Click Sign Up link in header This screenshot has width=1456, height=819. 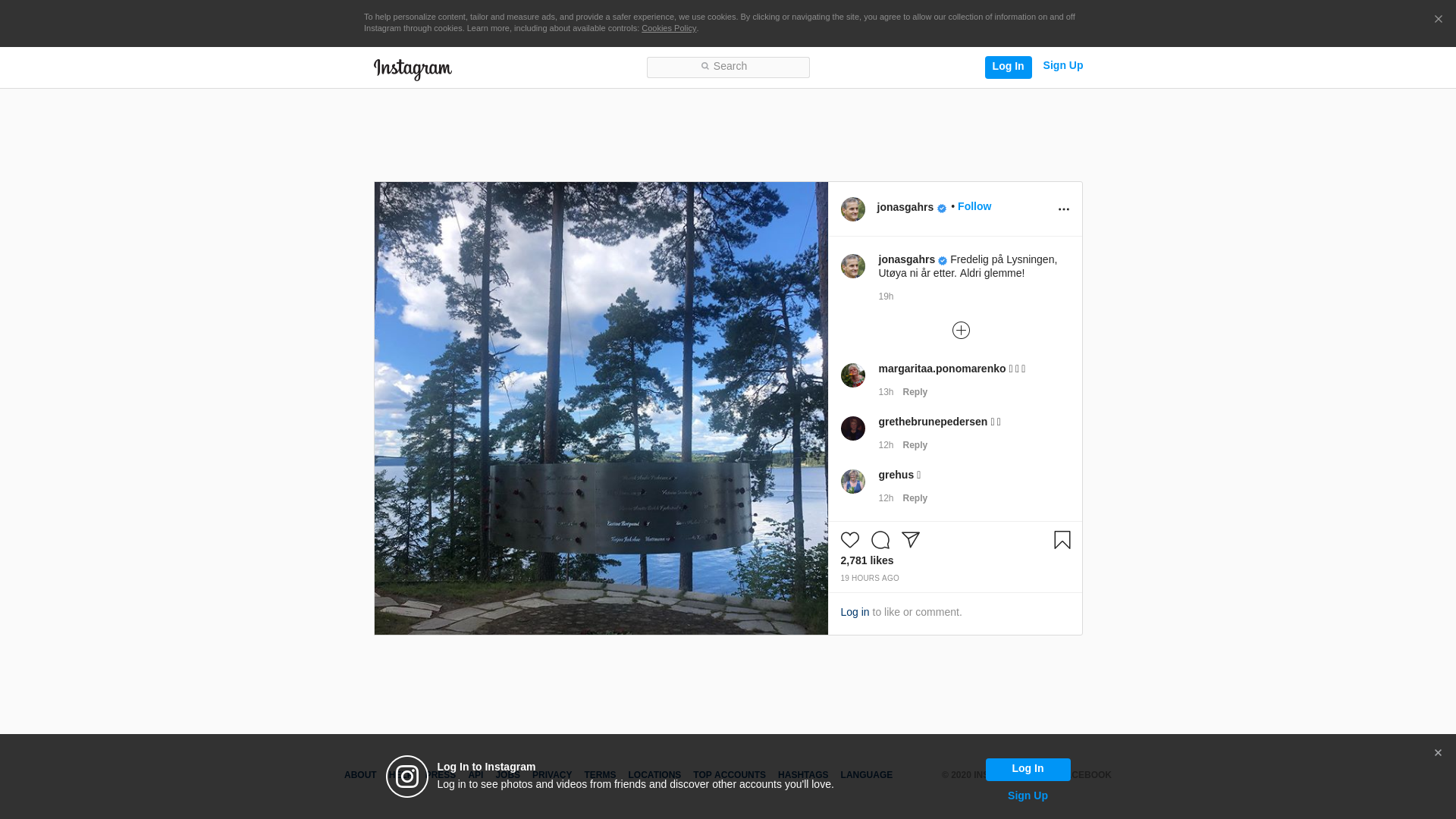point(1063,65)
